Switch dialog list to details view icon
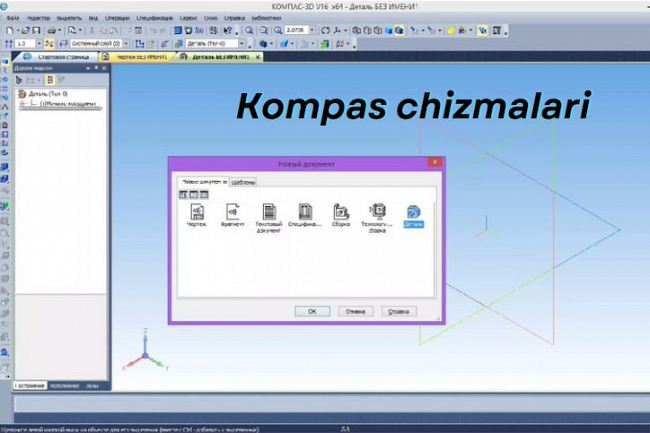This screenshot has width=650, height=433. pyautogui.click(x=204, y=194)
